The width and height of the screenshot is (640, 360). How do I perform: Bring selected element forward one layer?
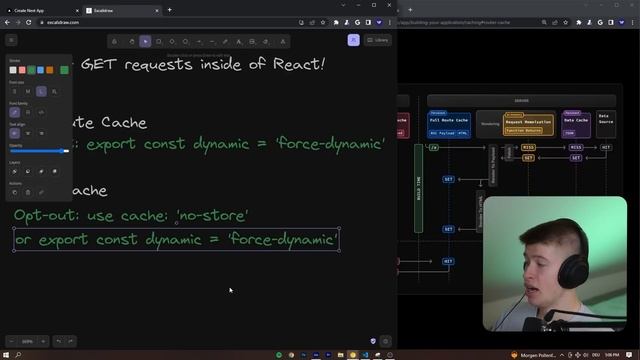(x=41, y=171)
